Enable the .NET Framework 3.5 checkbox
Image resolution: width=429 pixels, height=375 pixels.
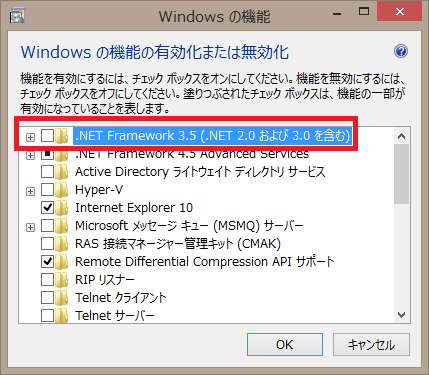pos(47,136)
